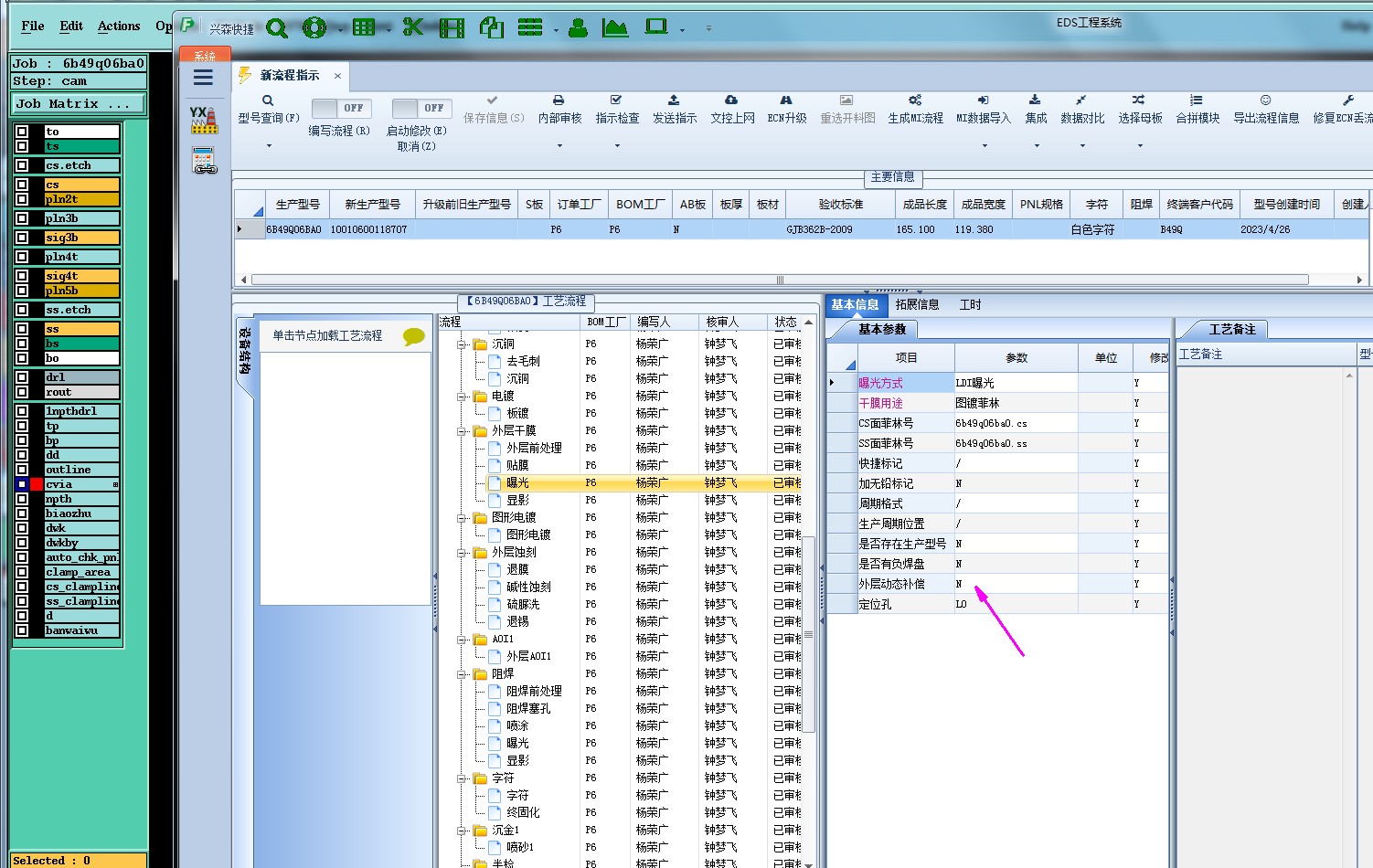Click the 外层动态补偿 parameter value cell

pyautogui.click(x=1016, y=584)
